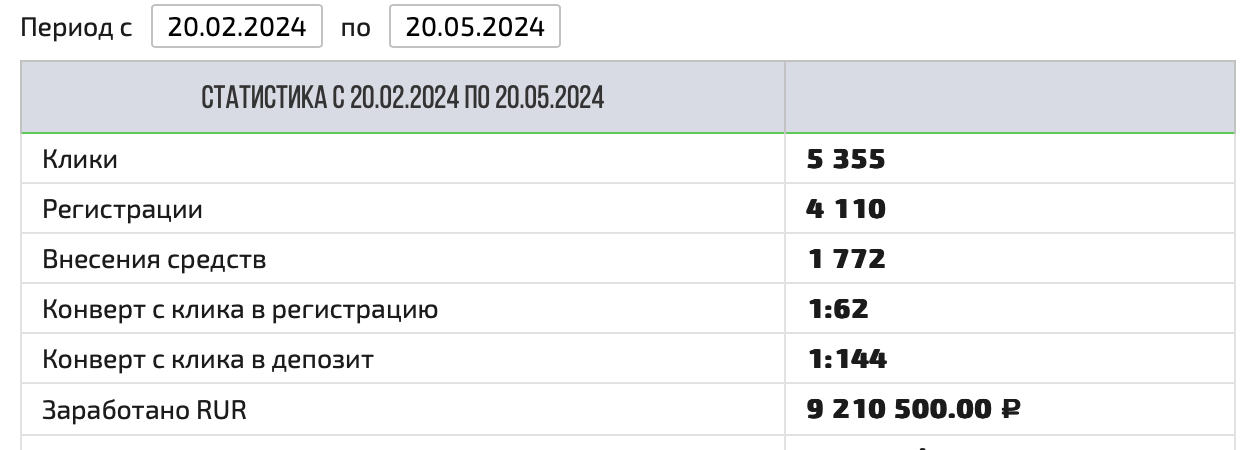Click the clicks value 5 355
The image size is (1256, 450).
846,159
